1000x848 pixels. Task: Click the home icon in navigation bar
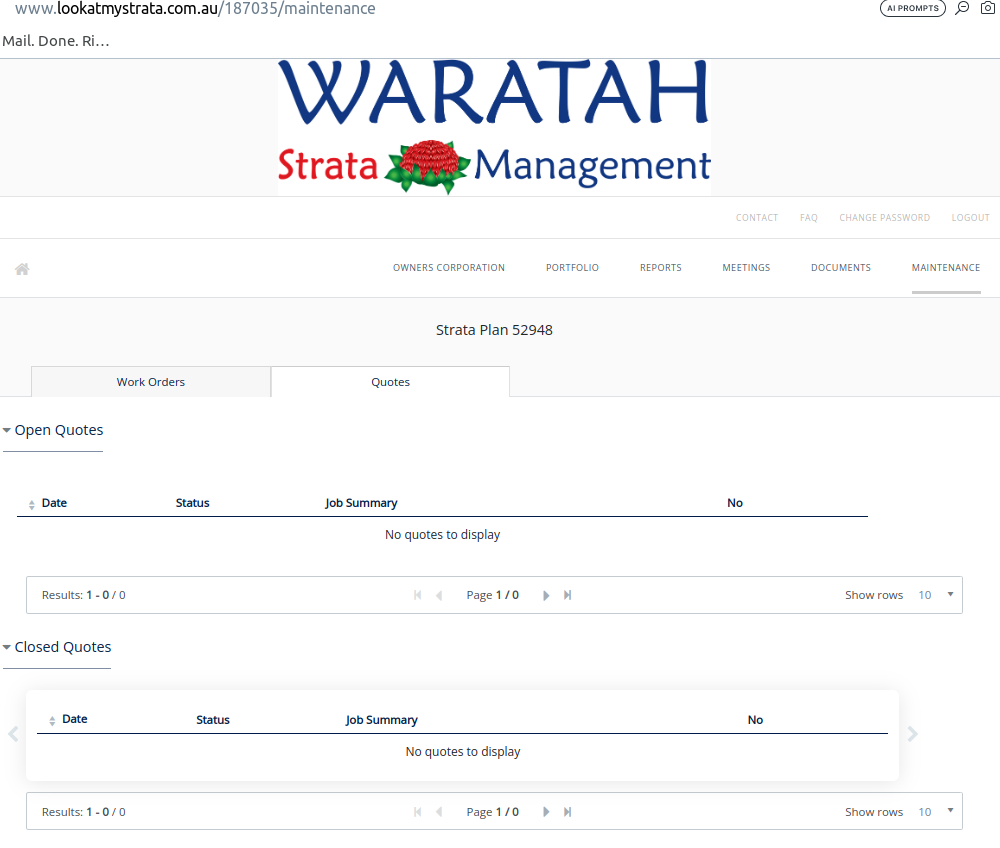[22, 269]
